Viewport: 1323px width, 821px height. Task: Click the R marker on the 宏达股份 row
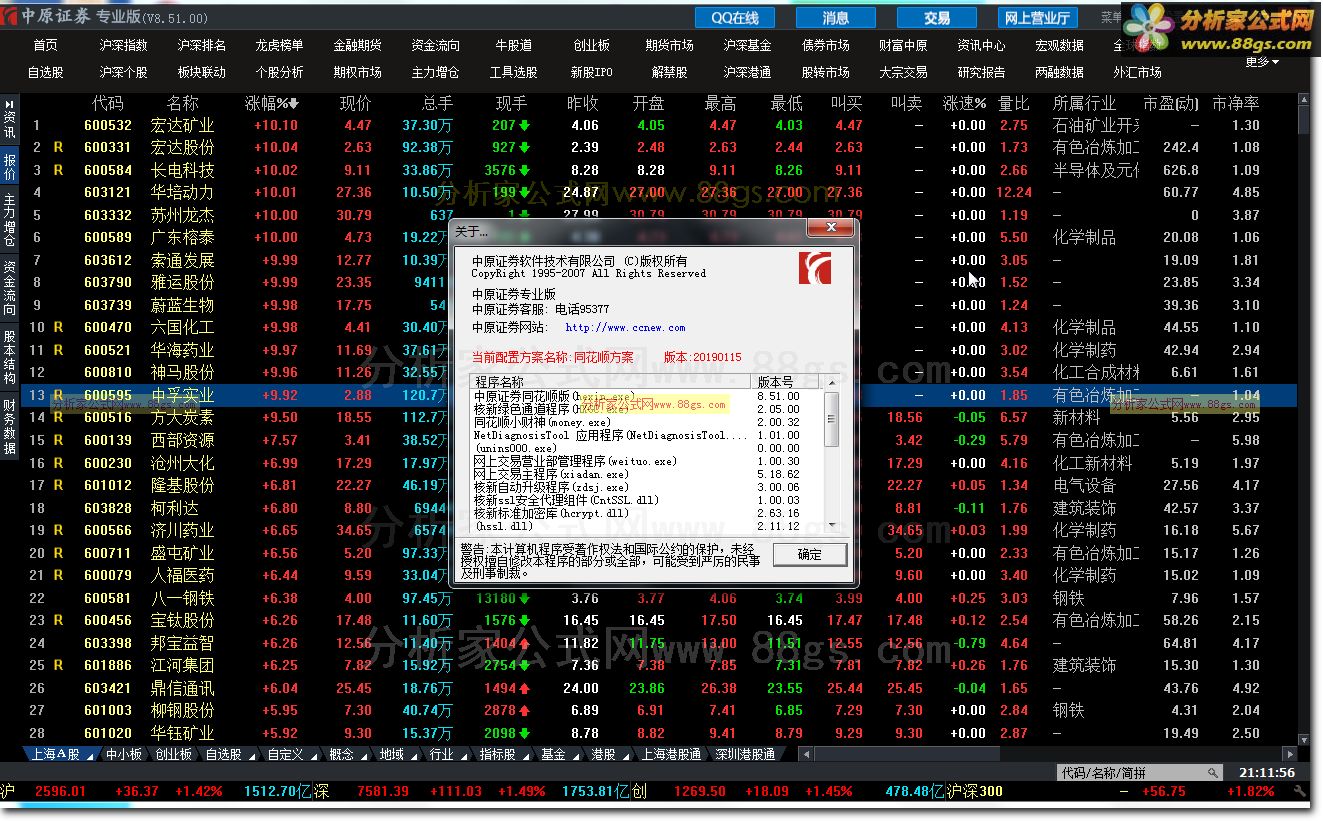pyautogui.click(x=58, y=147)
